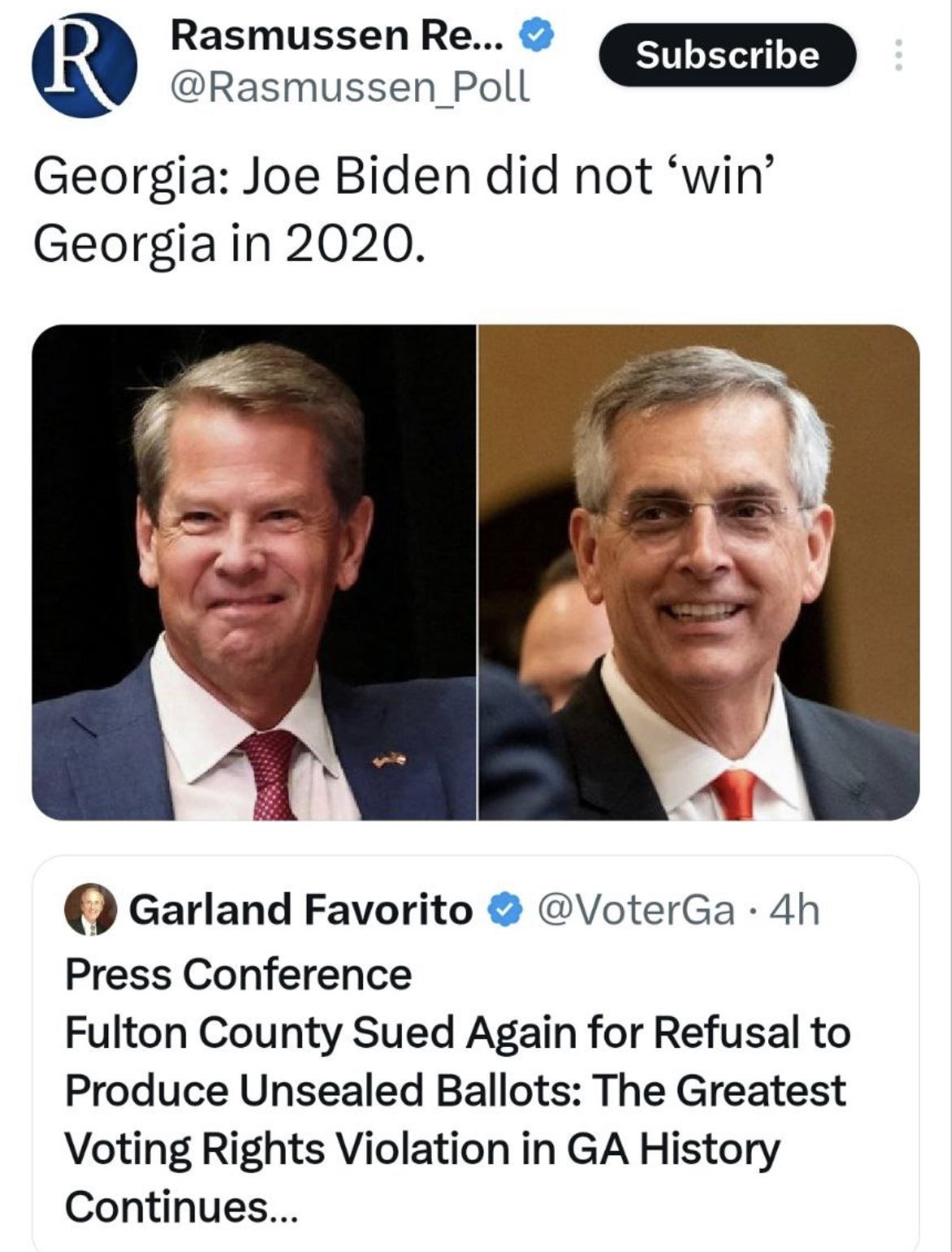Click the flag lapel pin in the left photo
The height and width of the screenshot is (1252, 952).
coord(389,761)
